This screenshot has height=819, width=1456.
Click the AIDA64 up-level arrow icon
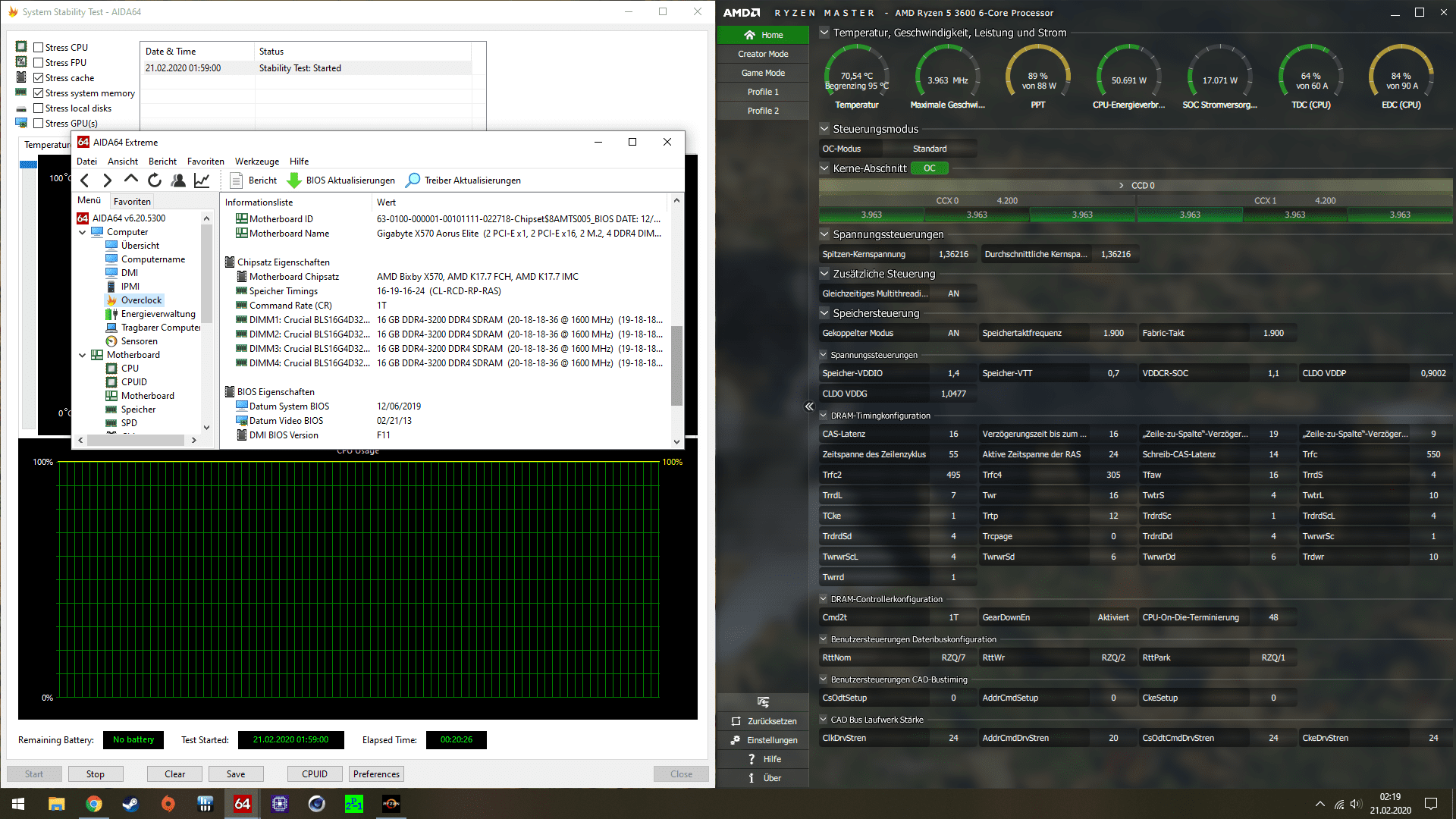pos(131,180)
